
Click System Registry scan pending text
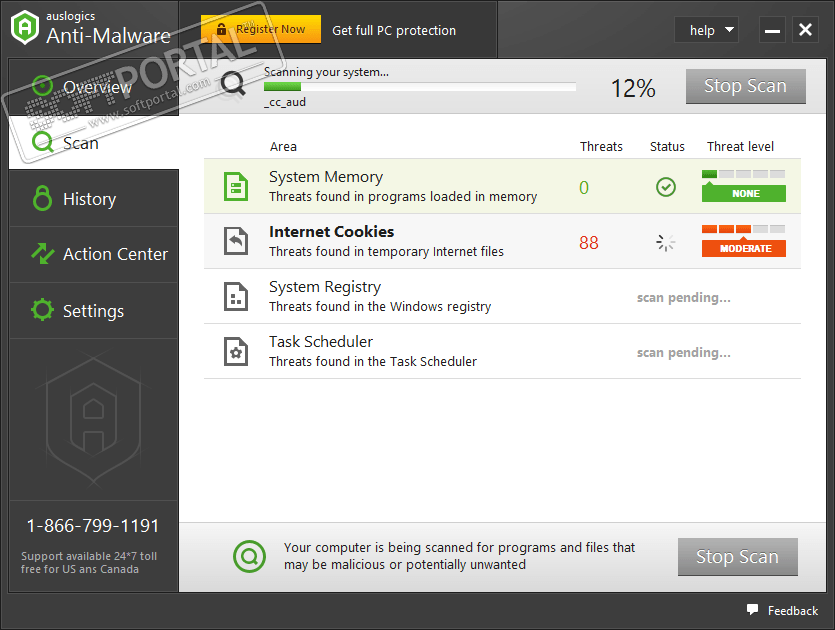(x=684, y=298)
